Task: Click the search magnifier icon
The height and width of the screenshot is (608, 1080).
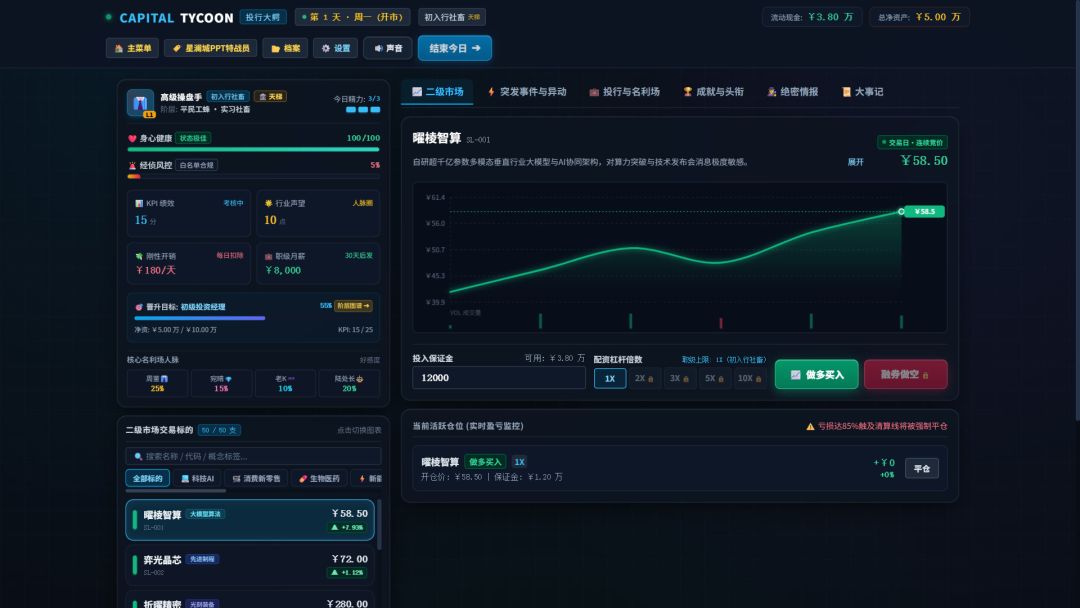Action: click(x=138, y=457)
